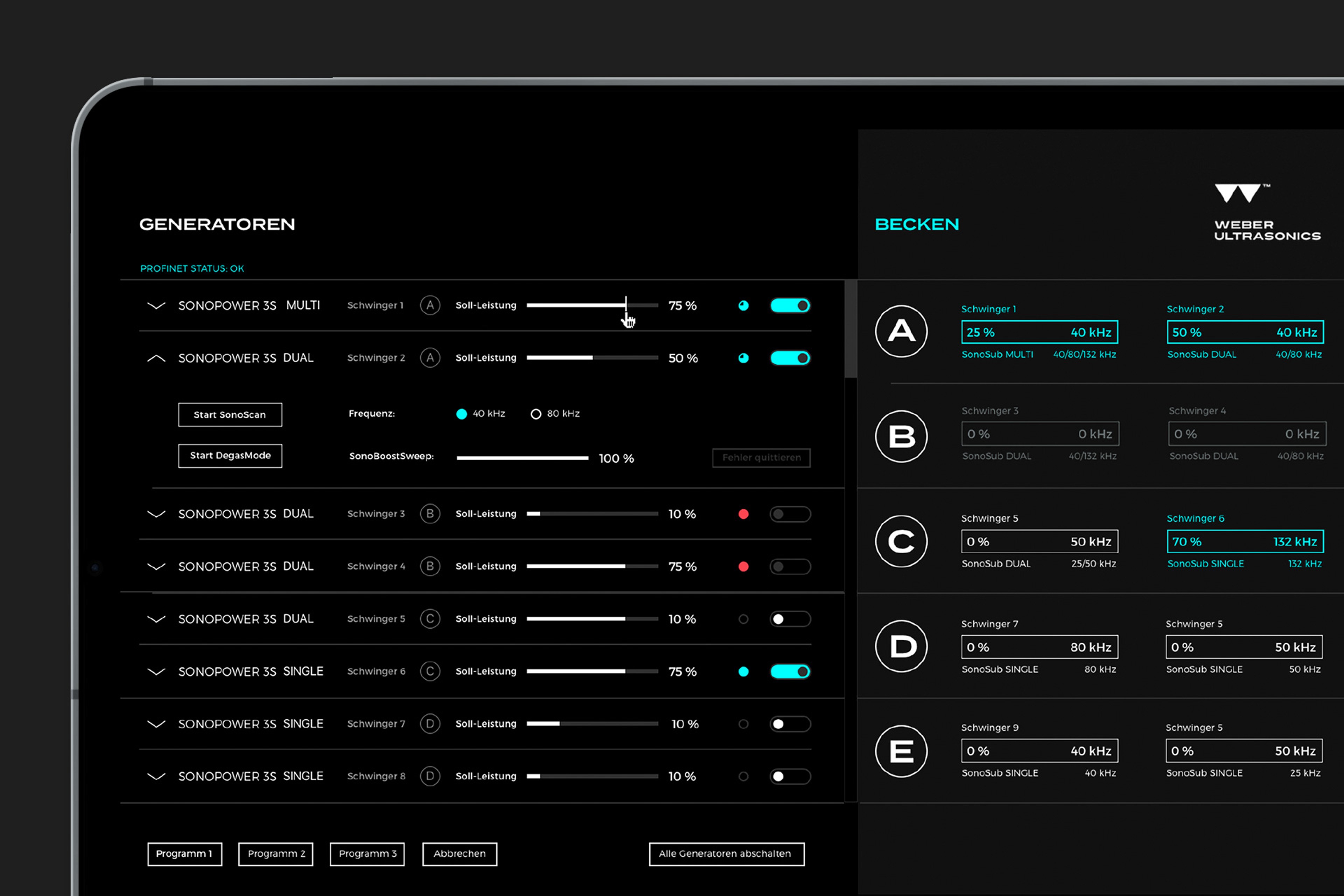Select the Becken E circle icon
The height and width of the screenshot is (896, 1344).
click(901, 751)
